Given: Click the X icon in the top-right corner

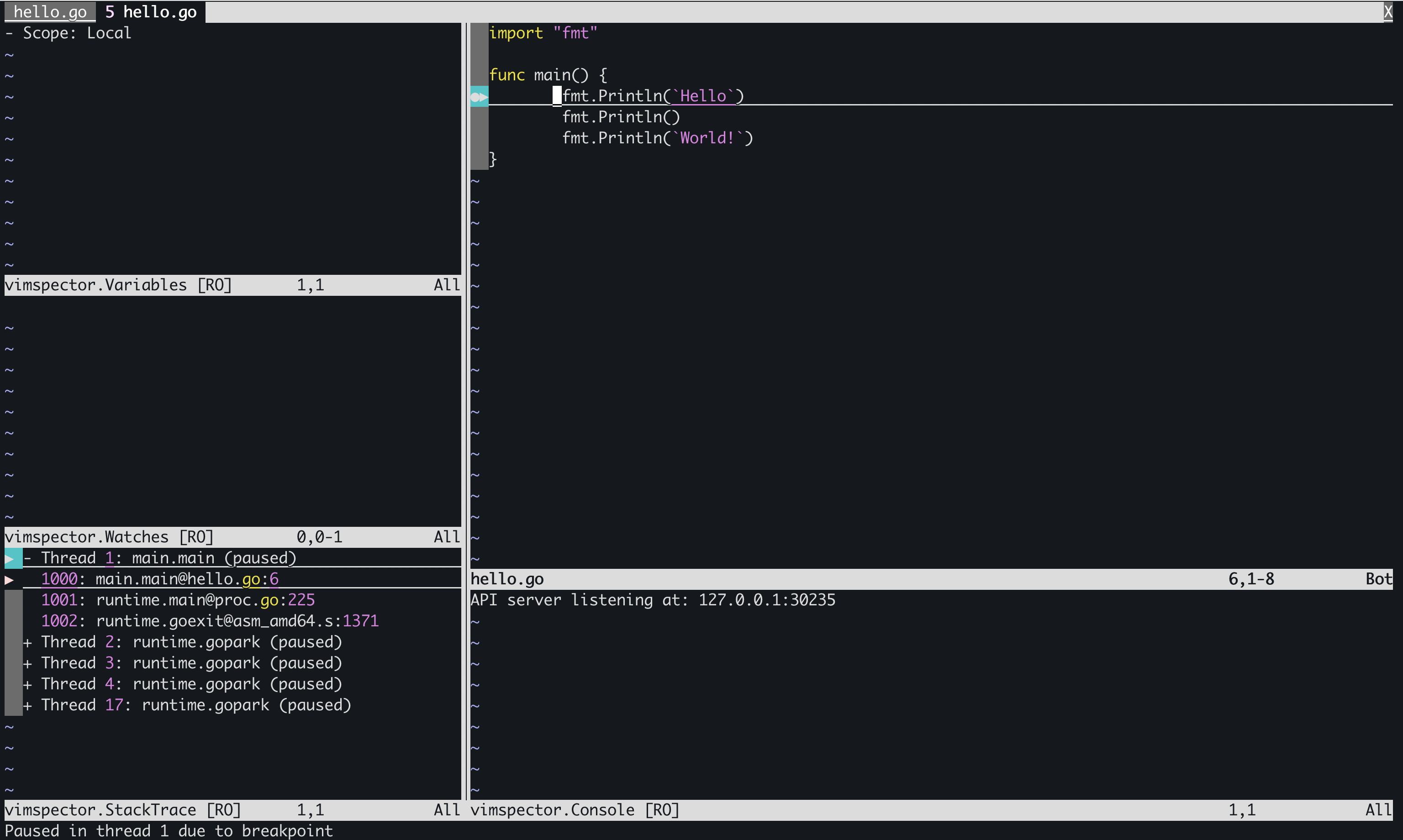Looking at the screenshot, I should pos(1389,11).
